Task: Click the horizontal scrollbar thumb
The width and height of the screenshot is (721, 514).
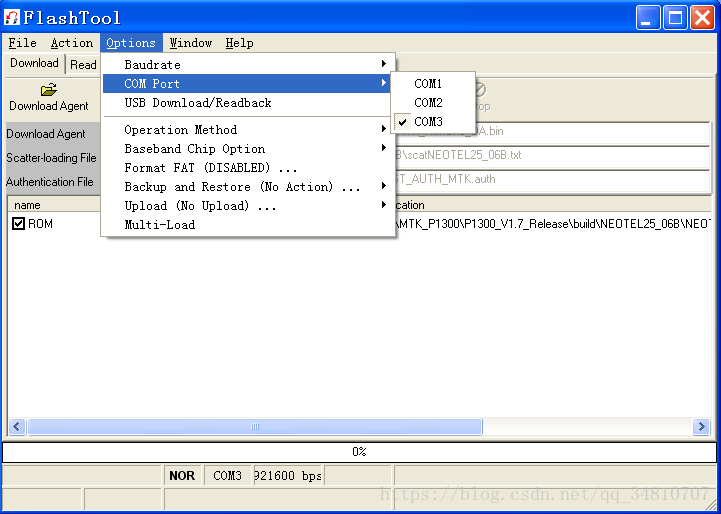Action: tap(255, 427)
